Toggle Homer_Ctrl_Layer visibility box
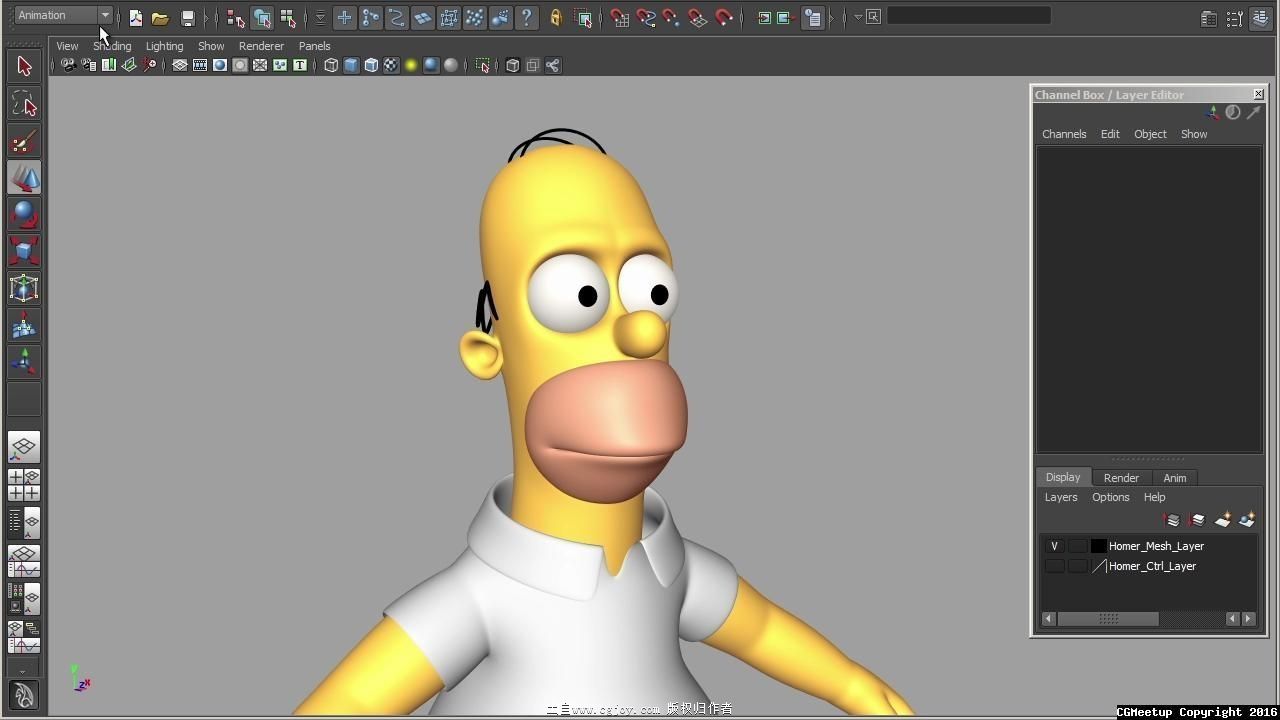The image size is (1280, 720). [x=1054, y=566]
